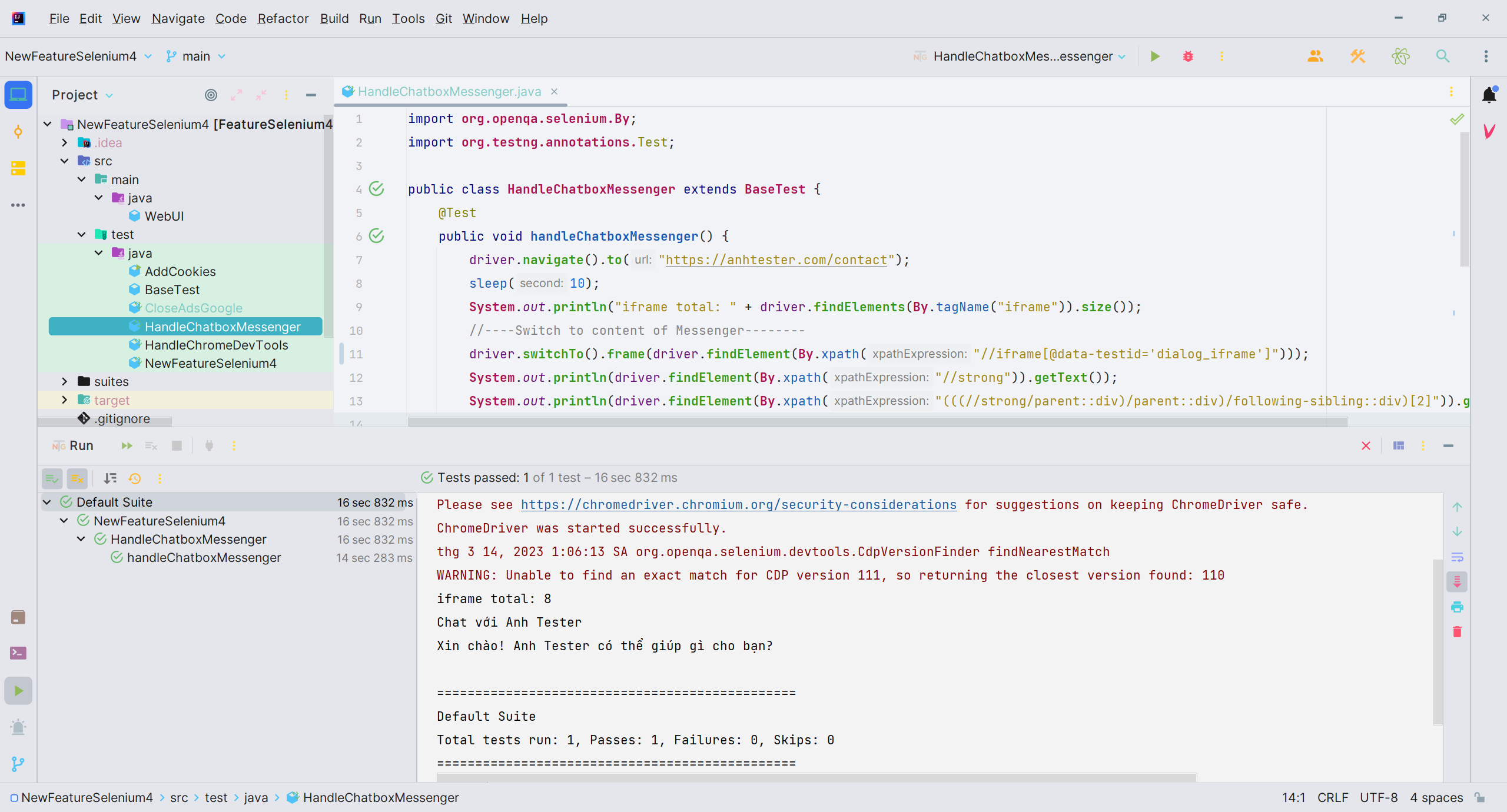This screenshot has width=1507, height=812.
Task: Open the File menu
Action: coord(59,18)
